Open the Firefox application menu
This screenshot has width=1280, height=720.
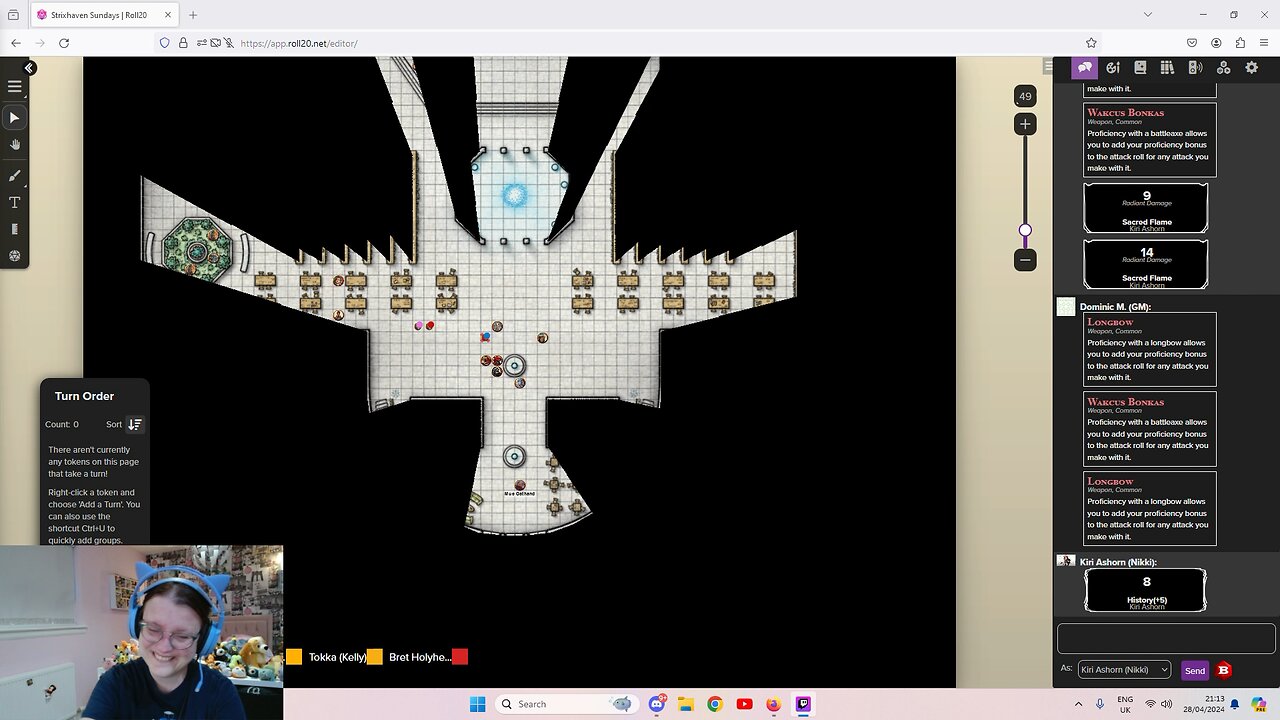(x=1264, y=43)
